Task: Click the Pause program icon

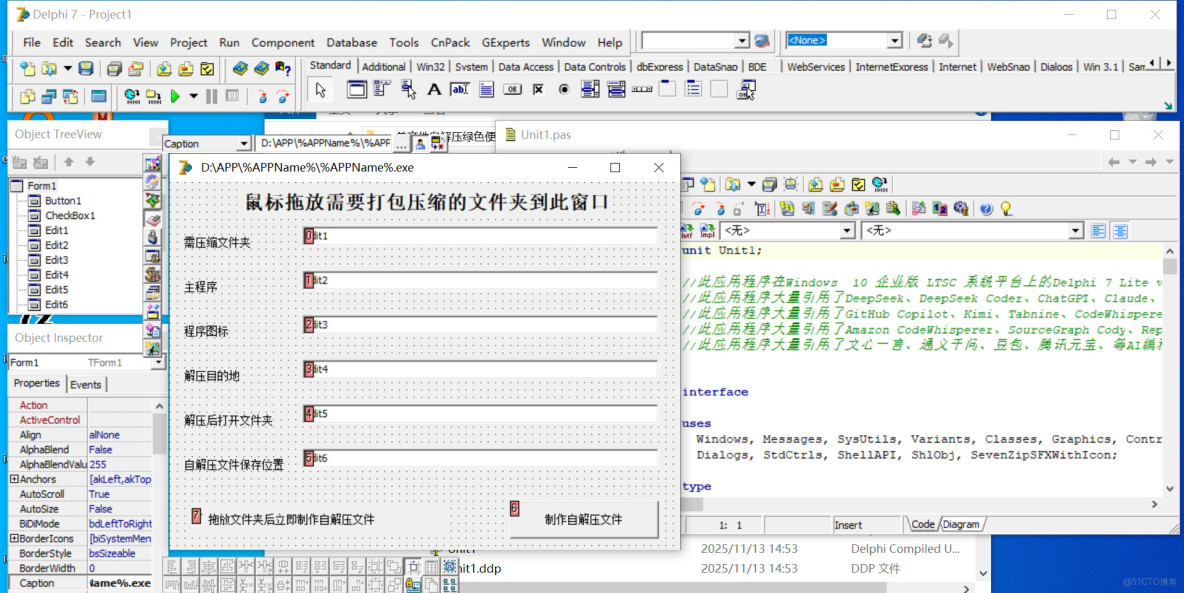Action: coord(212,97)
